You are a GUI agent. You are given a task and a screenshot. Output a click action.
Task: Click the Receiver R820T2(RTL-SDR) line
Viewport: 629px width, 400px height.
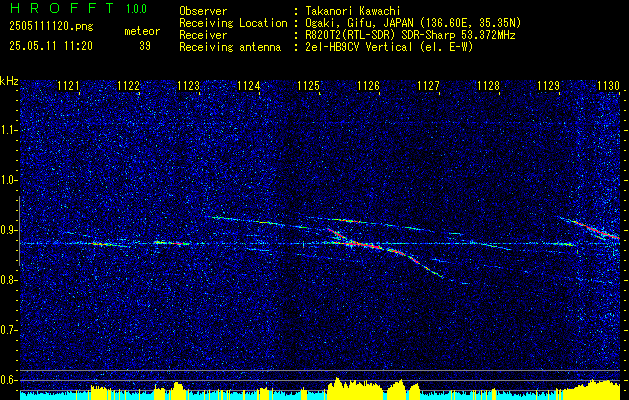[x=410, y=35]
